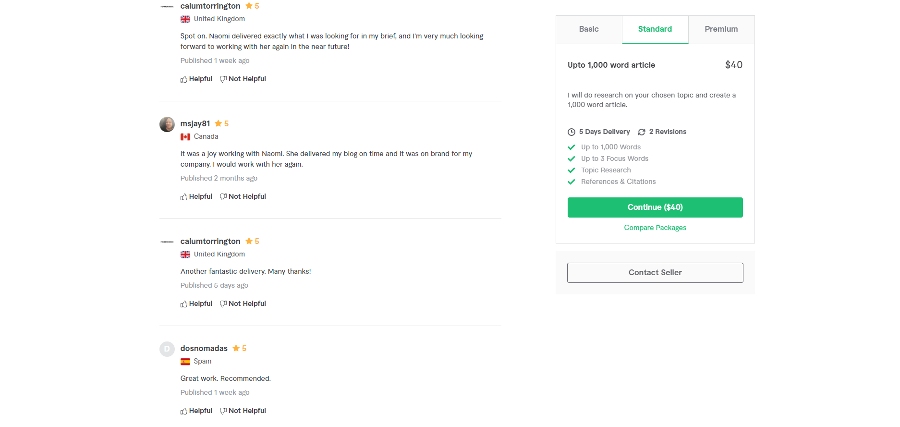This screenshot has height=427, width=900.
Task: Open dosnomadas username link
Action: tap(204, 348)
